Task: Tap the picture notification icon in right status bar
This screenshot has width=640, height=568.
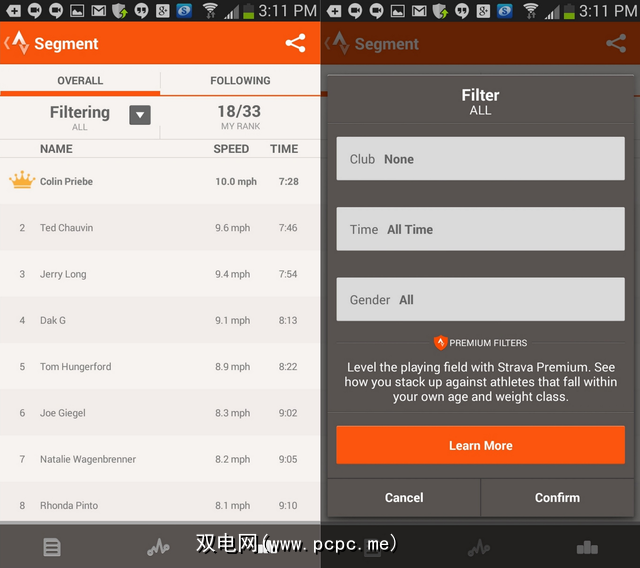Action: coord(397,11)
